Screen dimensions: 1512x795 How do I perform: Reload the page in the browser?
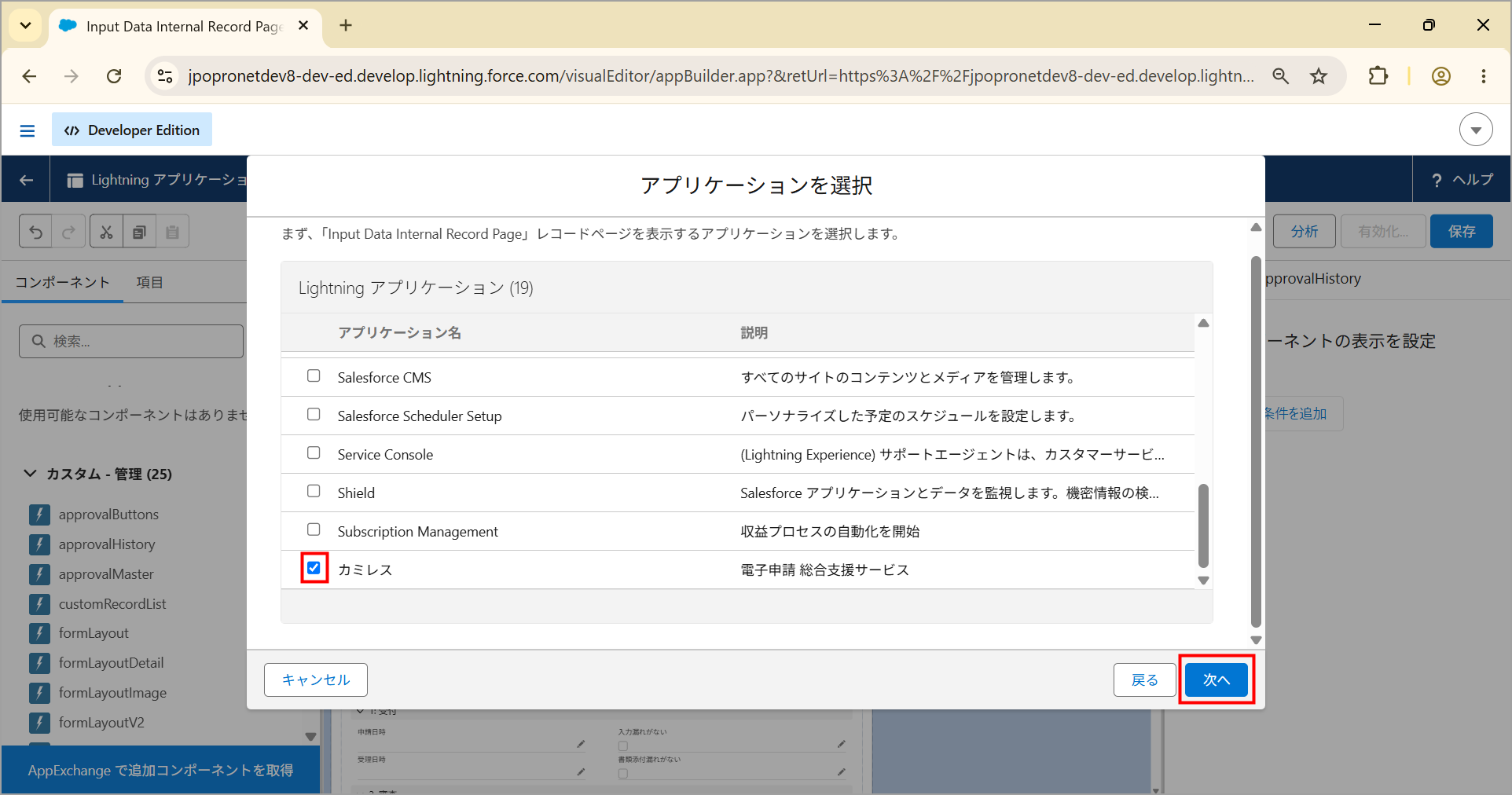point(114,76)
